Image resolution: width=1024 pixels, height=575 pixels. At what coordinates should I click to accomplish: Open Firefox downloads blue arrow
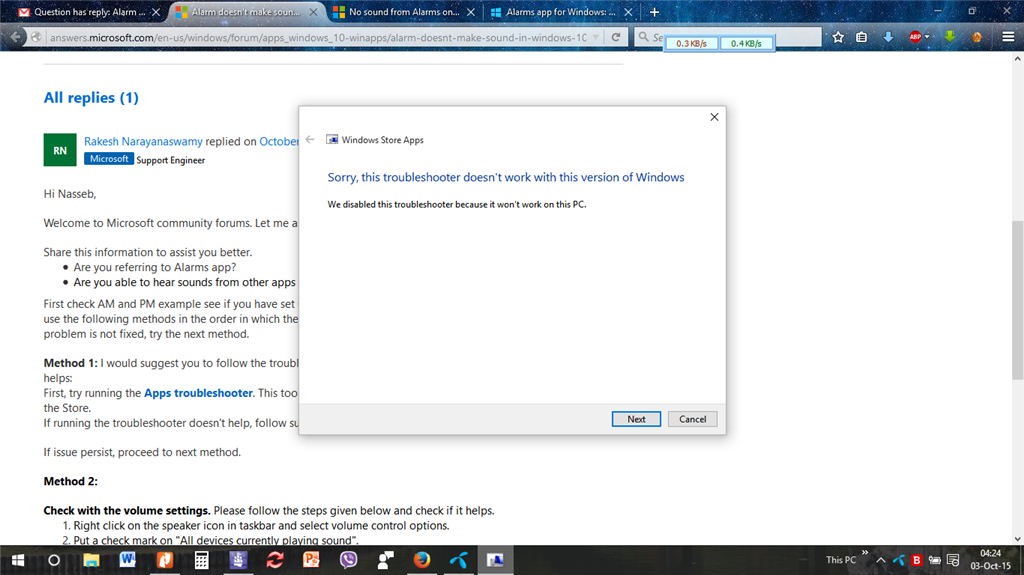click(888, 37)
